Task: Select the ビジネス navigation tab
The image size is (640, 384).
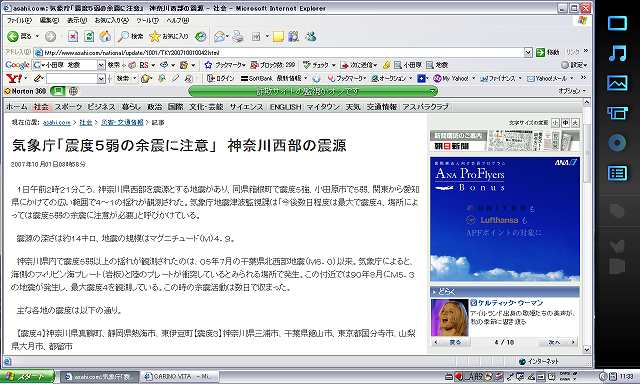Action: 101,107
